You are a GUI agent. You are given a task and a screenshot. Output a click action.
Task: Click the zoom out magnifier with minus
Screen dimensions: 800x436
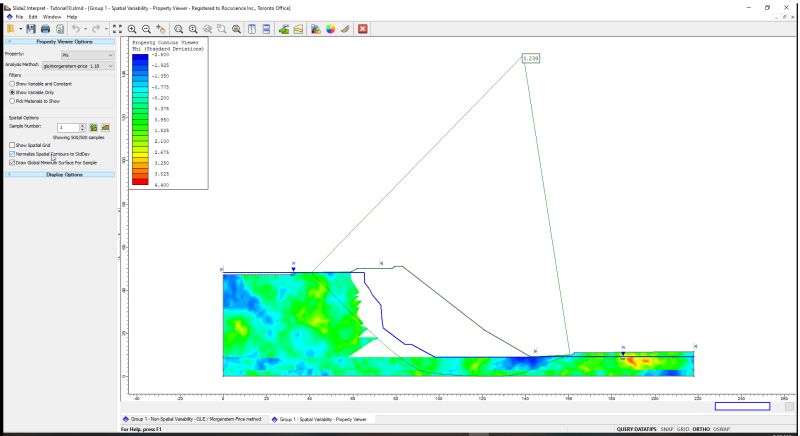click(x=146, y=29)
